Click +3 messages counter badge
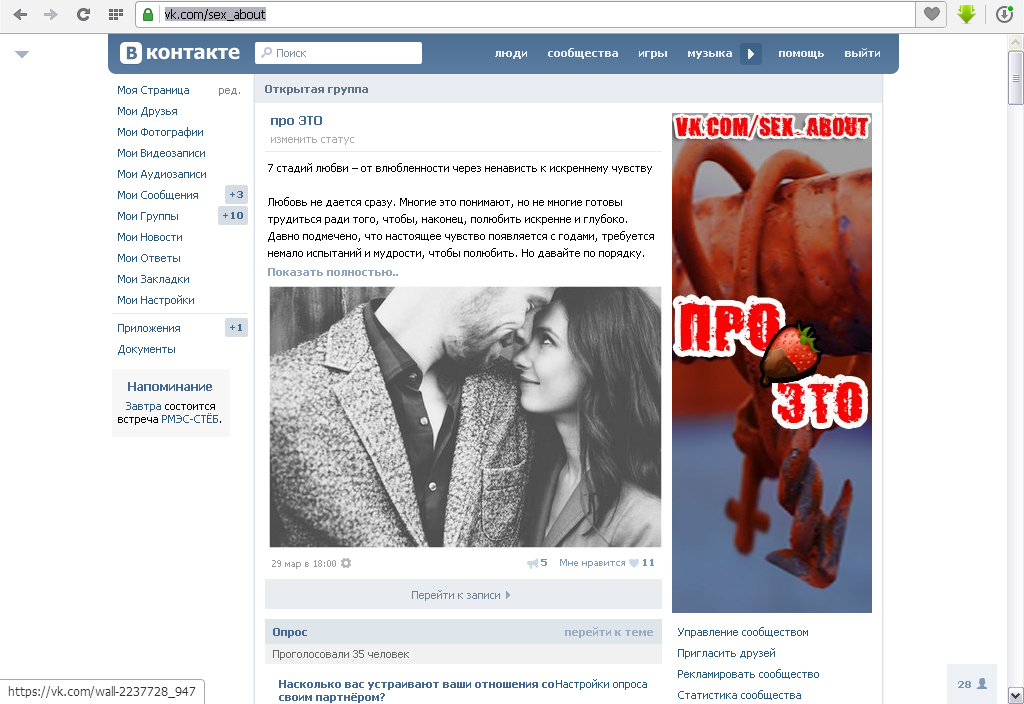Viewport: 1024px width, 704px height. click(x=236, y=195)
